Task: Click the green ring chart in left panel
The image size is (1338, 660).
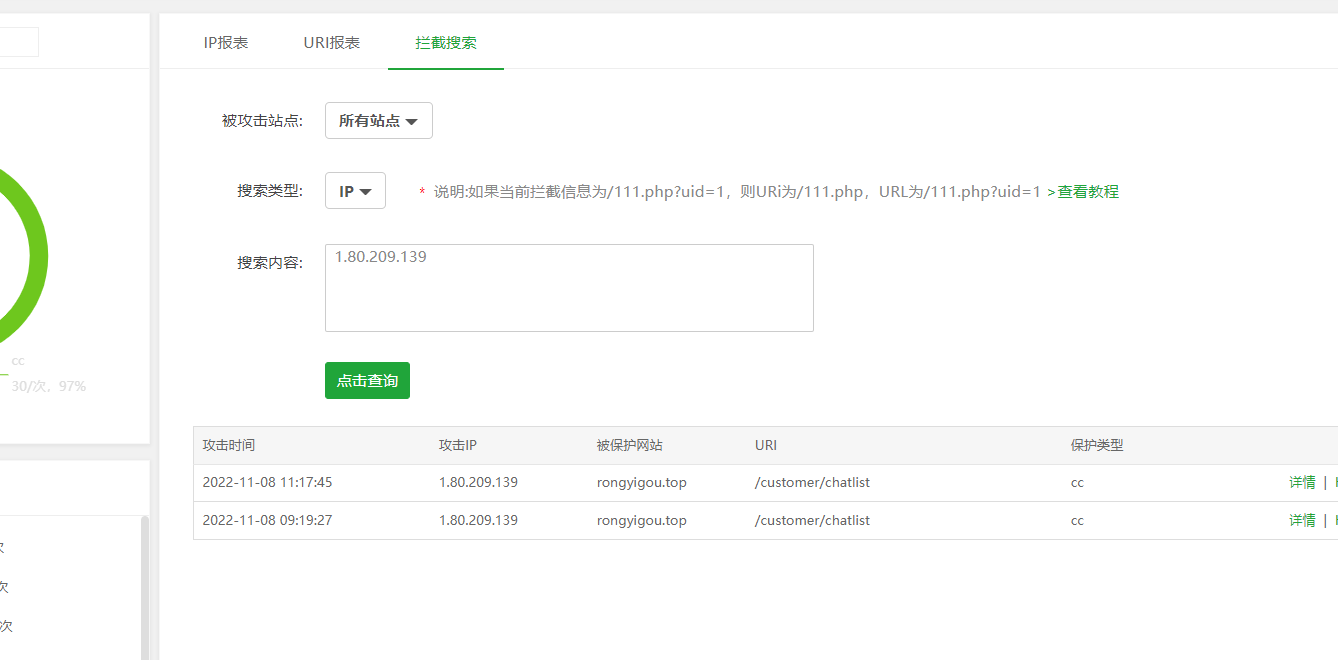Action: (36, 258)
